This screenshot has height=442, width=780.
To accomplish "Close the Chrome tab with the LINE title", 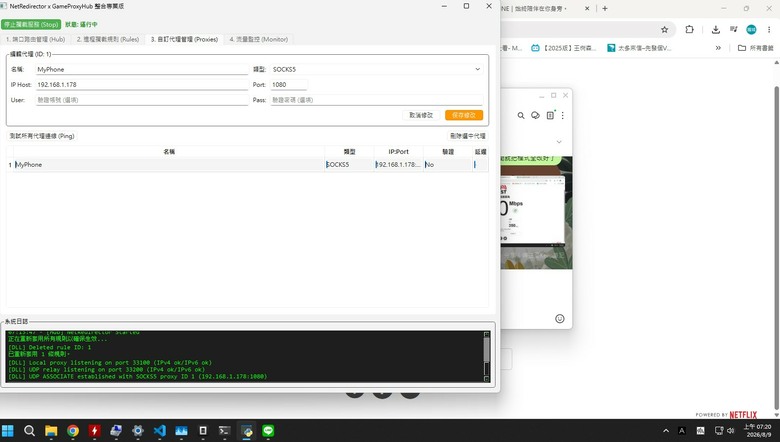I will (587, 8).
